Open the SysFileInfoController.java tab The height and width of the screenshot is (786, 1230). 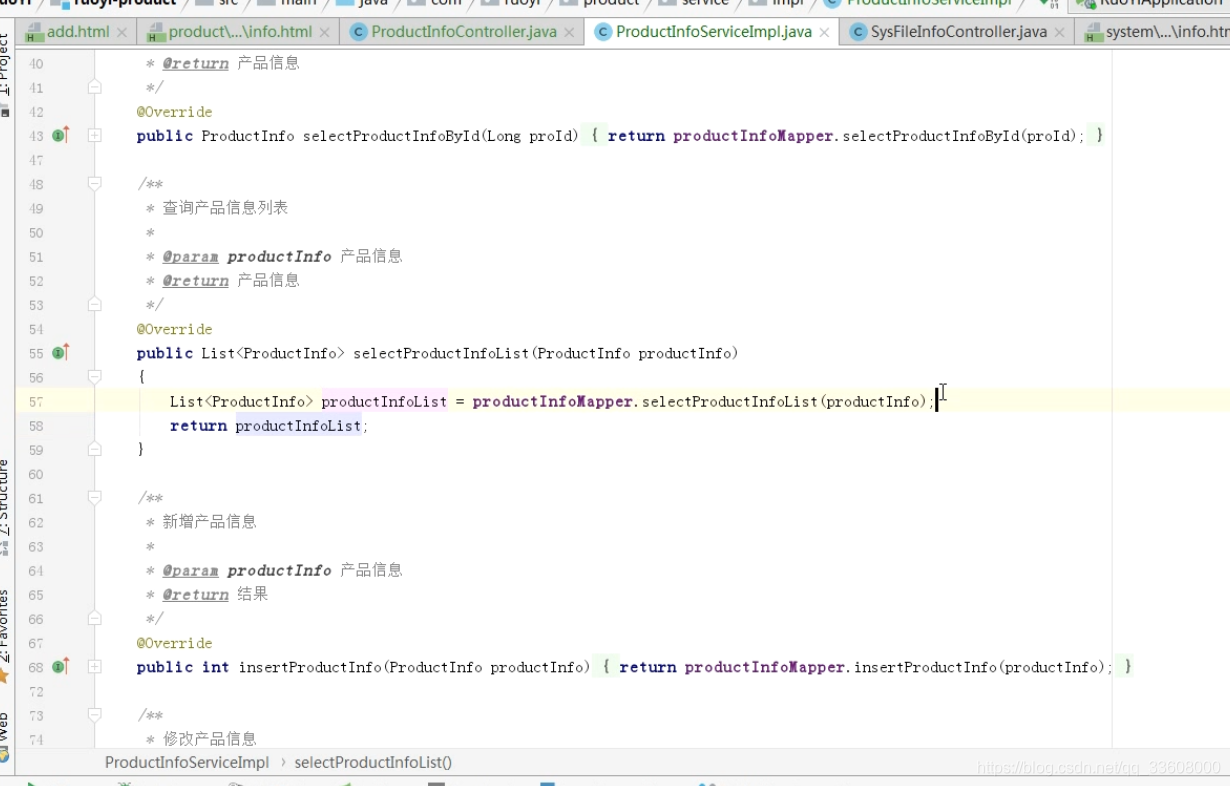click(x=958, y=32)
